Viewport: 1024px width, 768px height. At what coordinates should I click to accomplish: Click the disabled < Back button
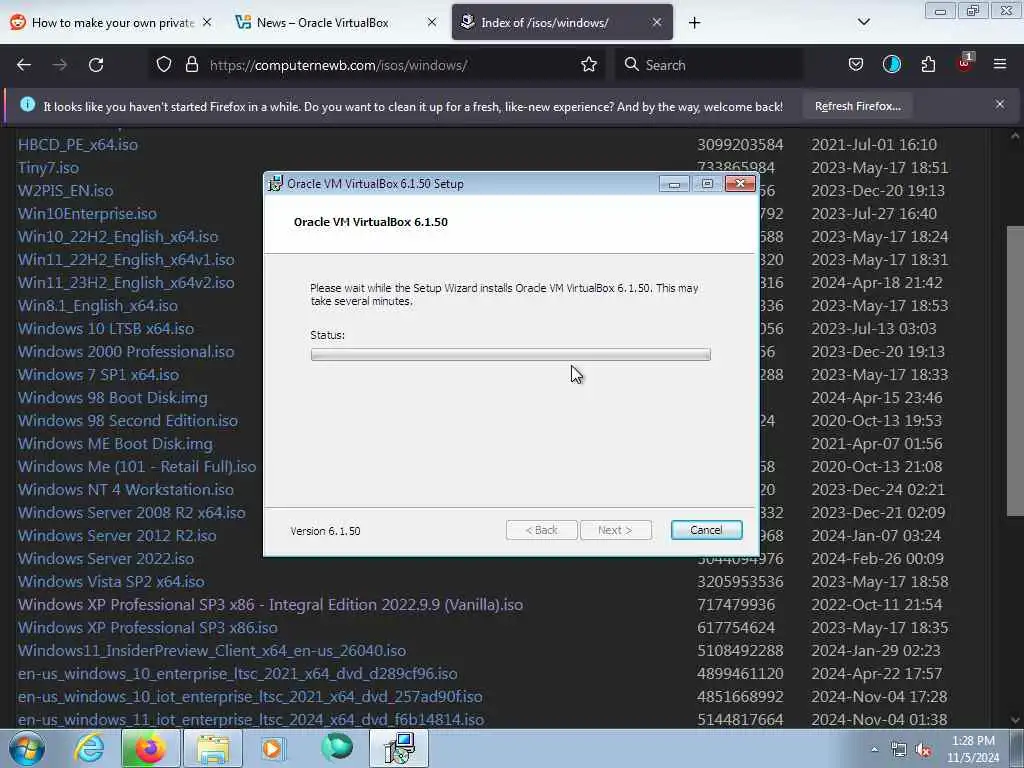tap(541, 530)
